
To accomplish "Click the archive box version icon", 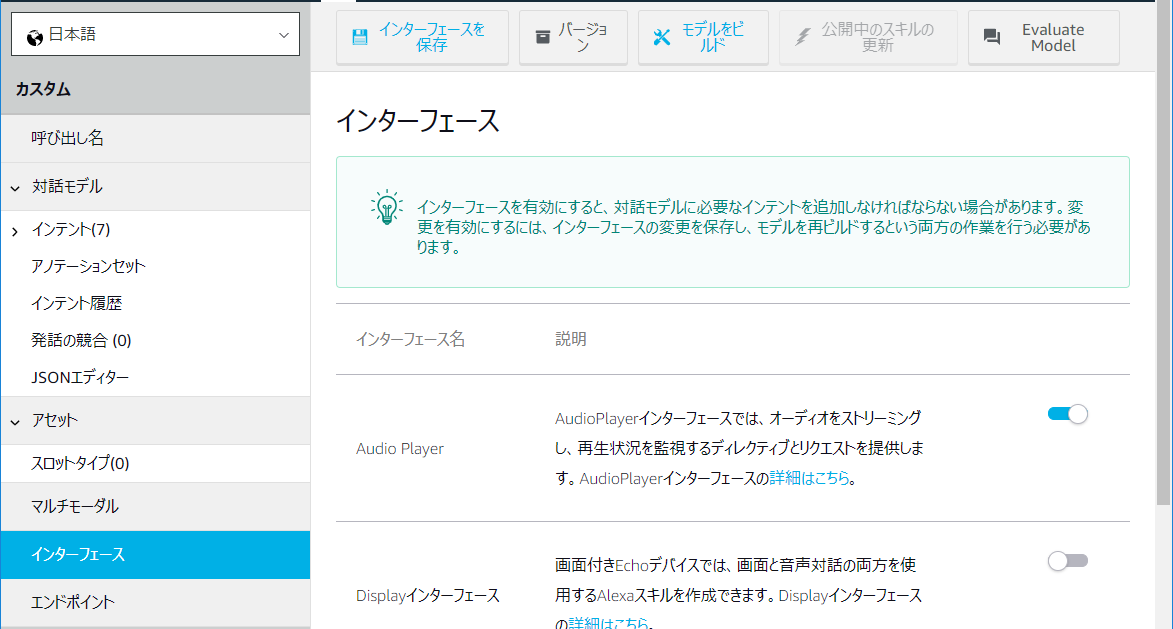I will (543, 37).
